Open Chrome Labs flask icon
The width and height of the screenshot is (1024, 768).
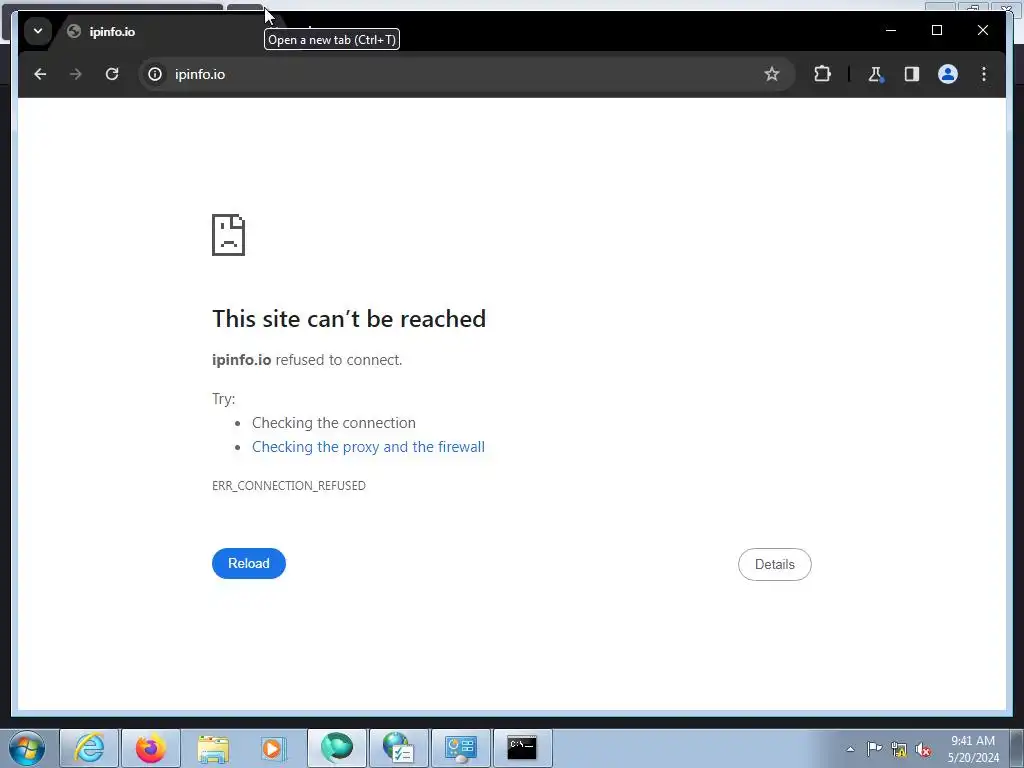tap(876, 74)
